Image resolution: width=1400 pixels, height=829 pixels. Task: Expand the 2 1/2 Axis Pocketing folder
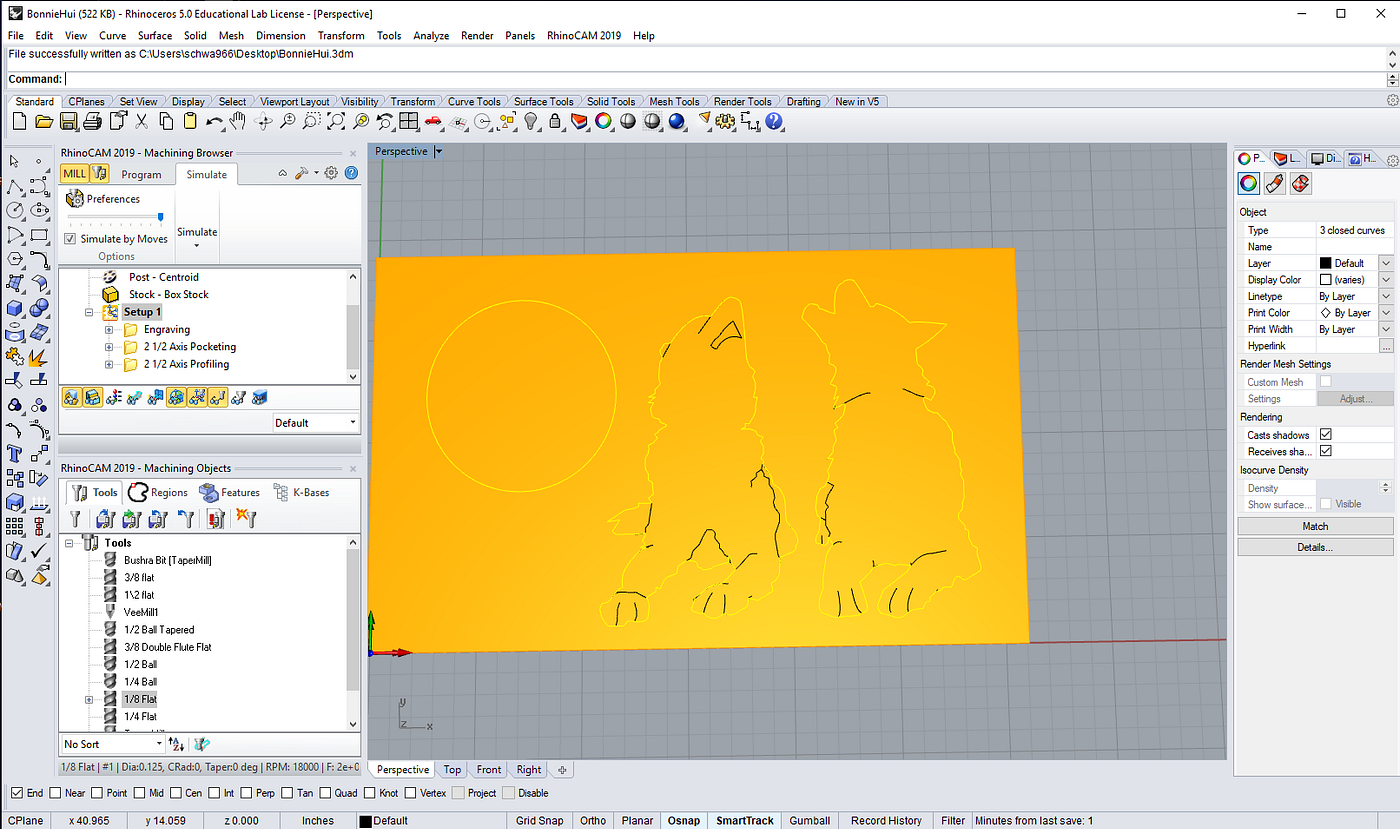[109, 347]
